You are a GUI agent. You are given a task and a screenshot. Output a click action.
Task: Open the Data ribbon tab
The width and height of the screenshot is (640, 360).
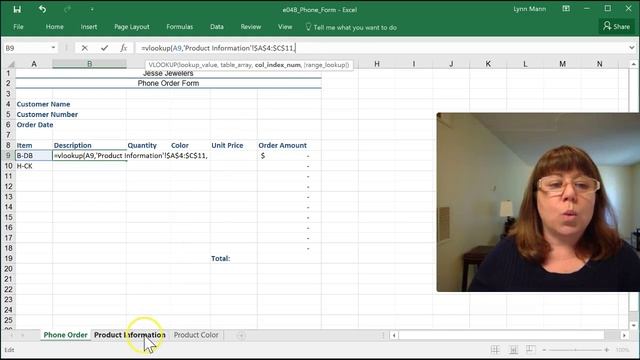(x=217, y=27)
